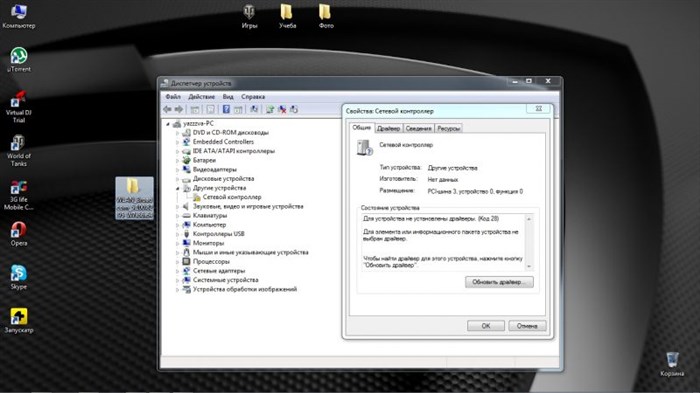The image size is (700, 393).
Task: Select the Клавиатуры category icon
Action: point(187,215)
